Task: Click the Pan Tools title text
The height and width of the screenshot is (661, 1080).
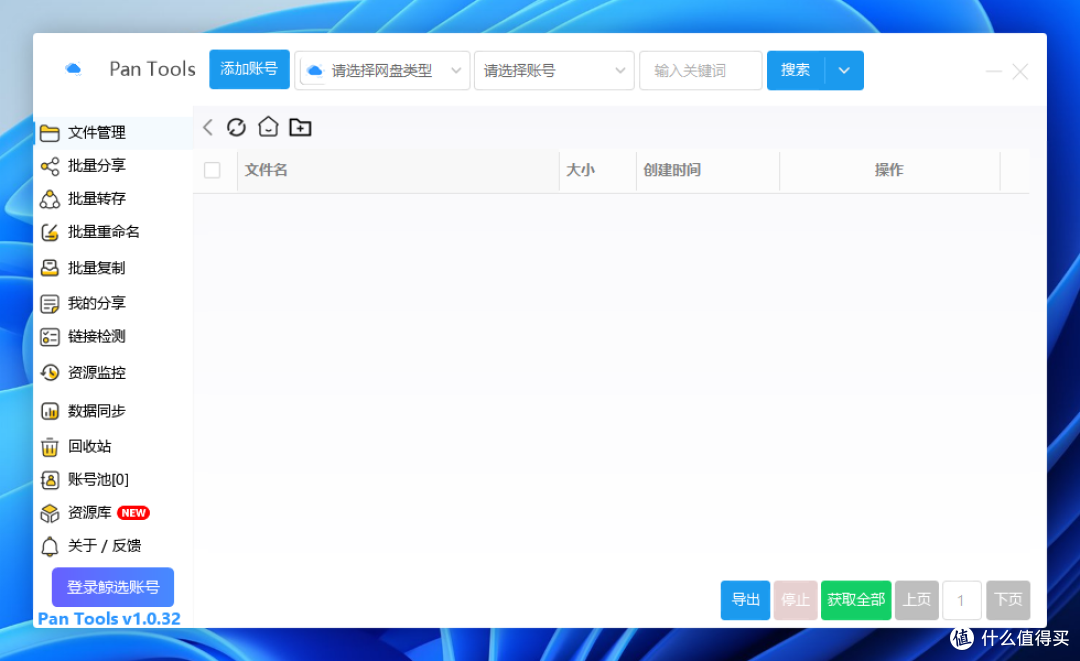Action: (x=152, y=69)
